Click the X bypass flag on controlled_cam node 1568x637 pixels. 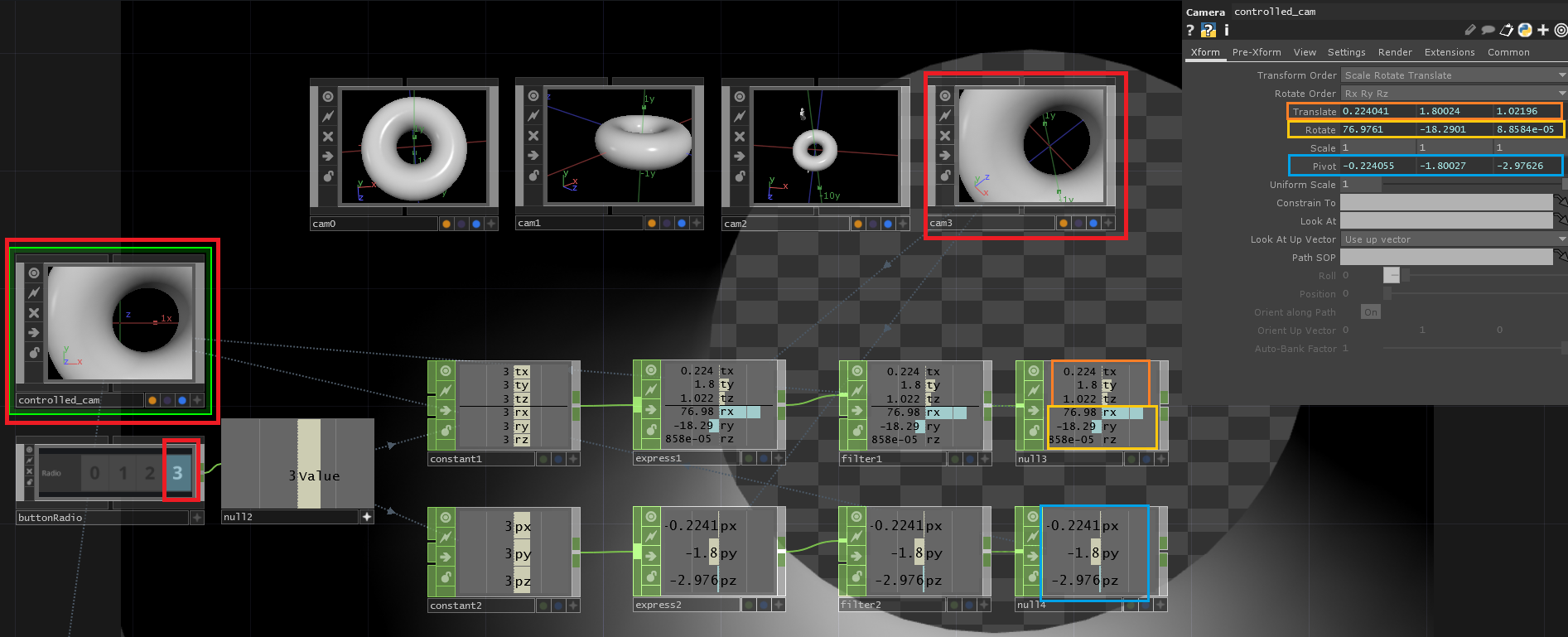(x=34, y=313)
